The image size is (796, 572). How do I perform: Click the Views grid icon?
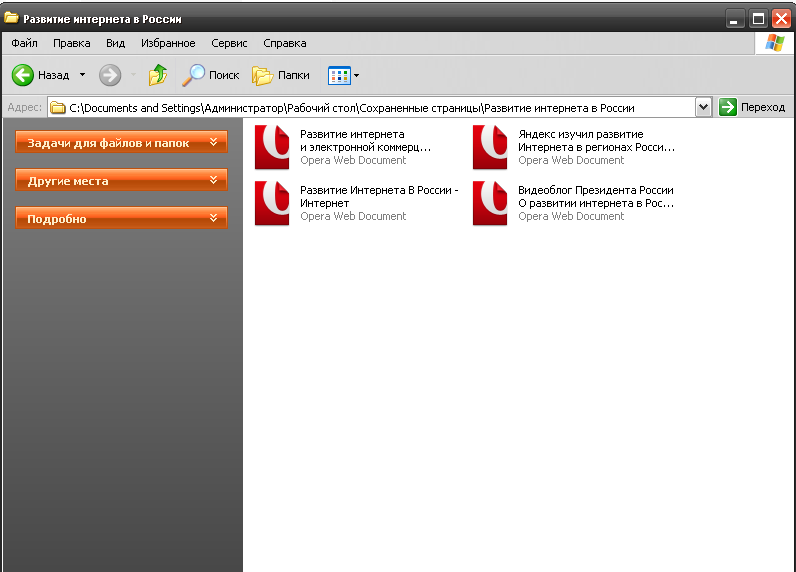click(339, 76)
